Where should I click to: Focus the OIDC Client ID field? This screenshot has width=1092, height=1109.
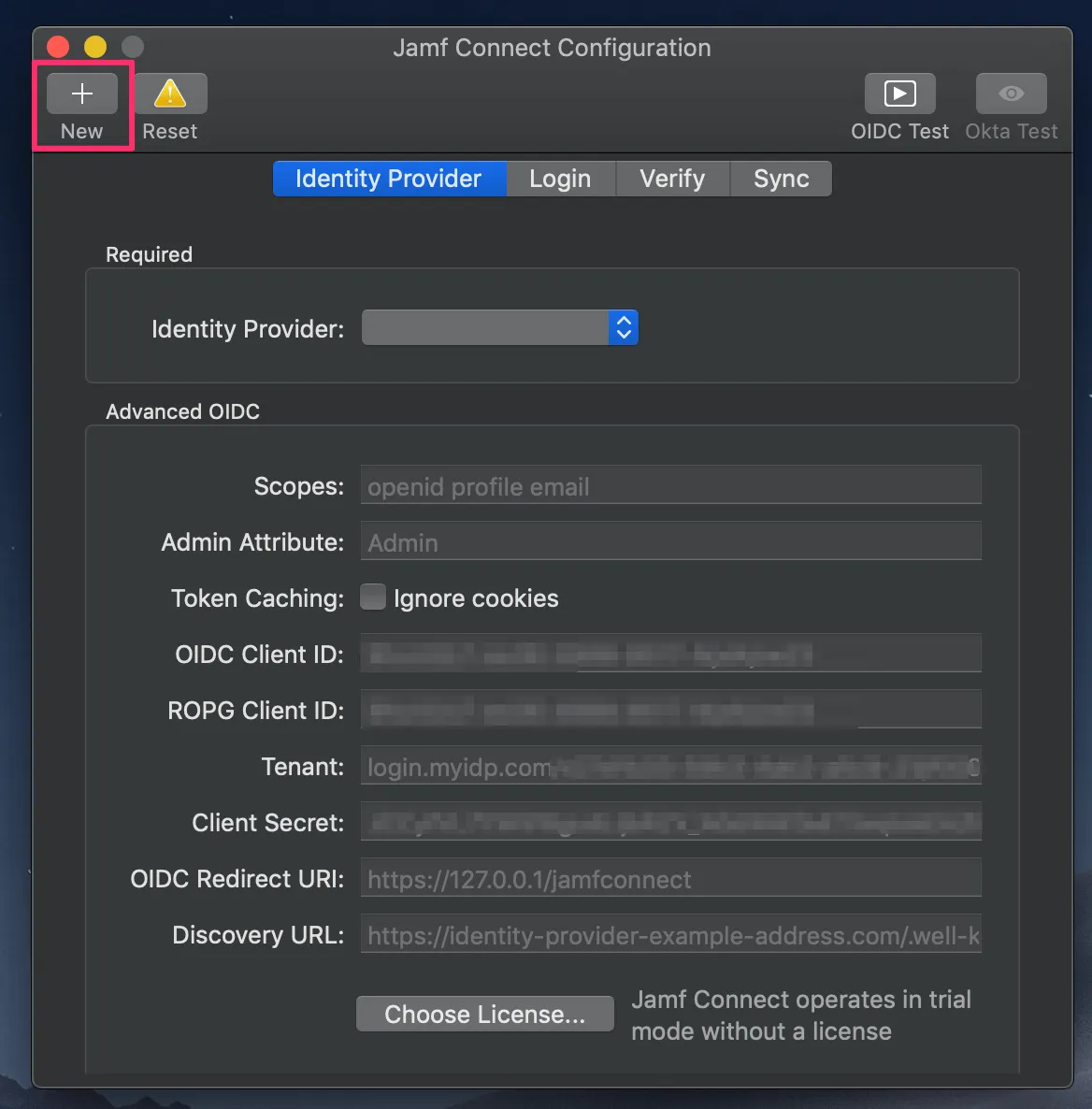[670, 654]
